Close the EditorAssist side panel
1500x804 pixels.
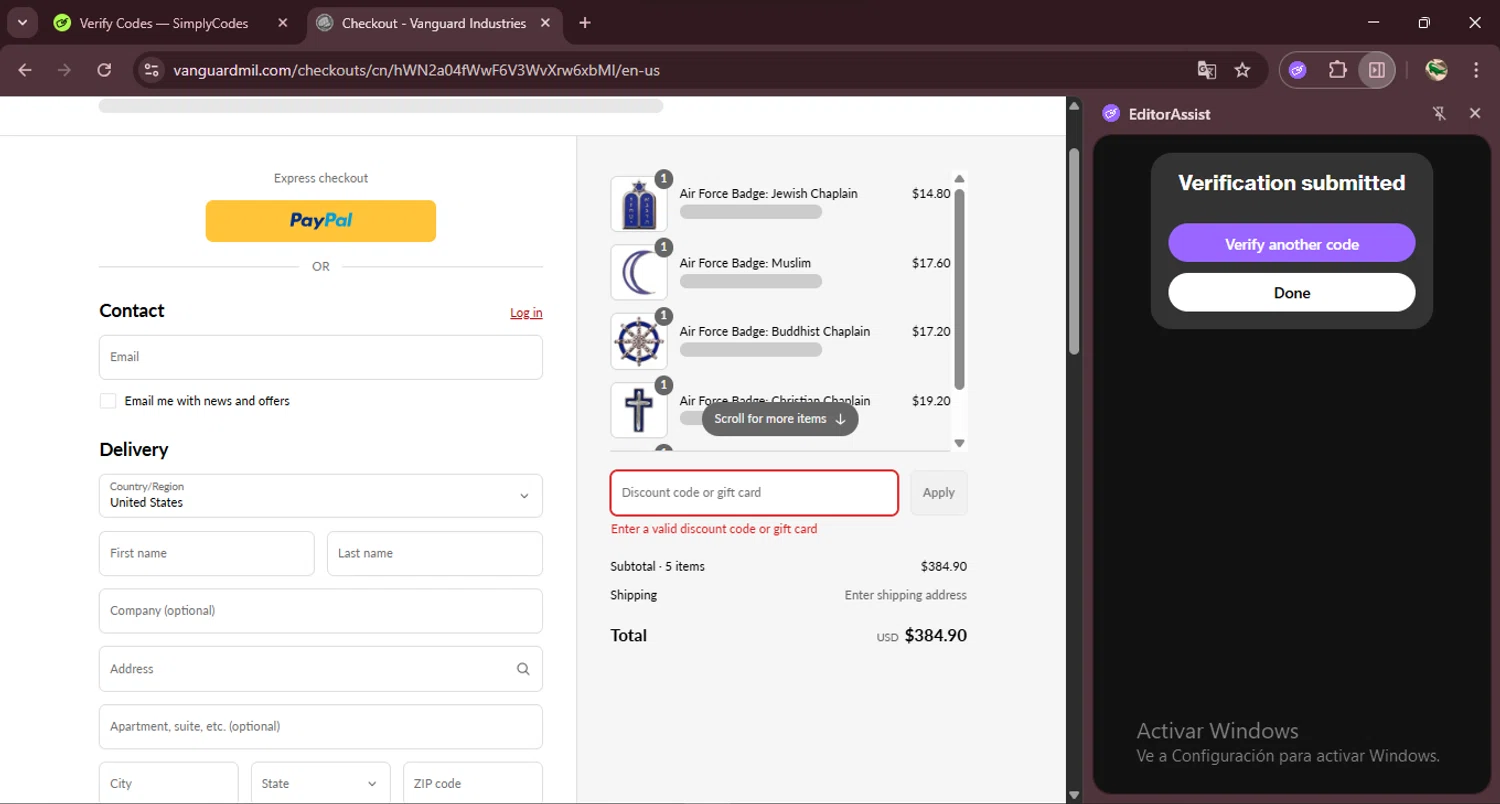[x=1475, y=114]
